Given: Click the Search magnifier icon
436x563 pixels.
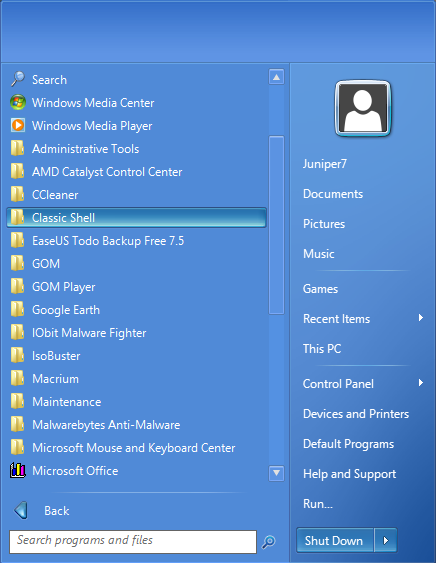Looking at the screenshot, I should click(18, 79).
